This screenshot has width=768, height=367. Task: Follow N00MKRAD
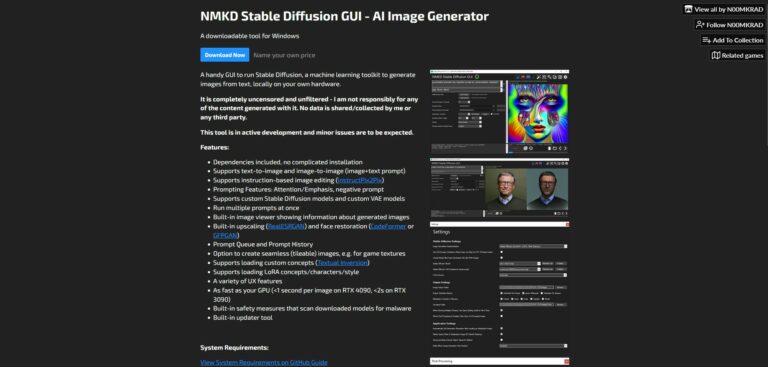point(730,24)
